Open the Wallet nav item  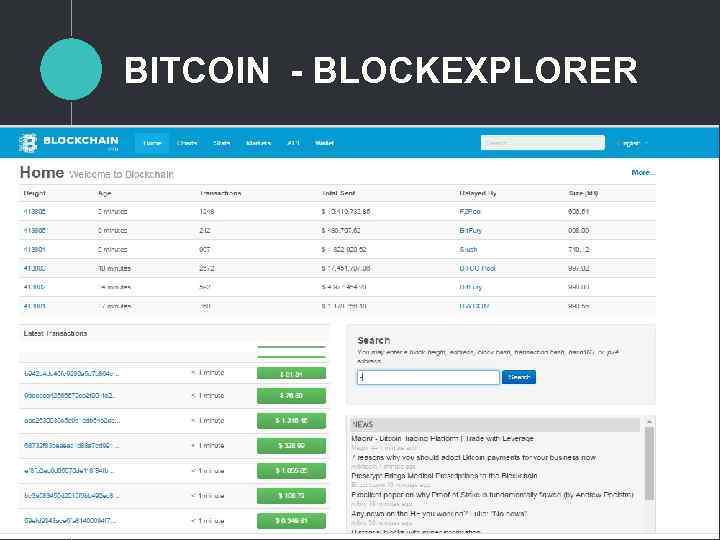(324, 143)
